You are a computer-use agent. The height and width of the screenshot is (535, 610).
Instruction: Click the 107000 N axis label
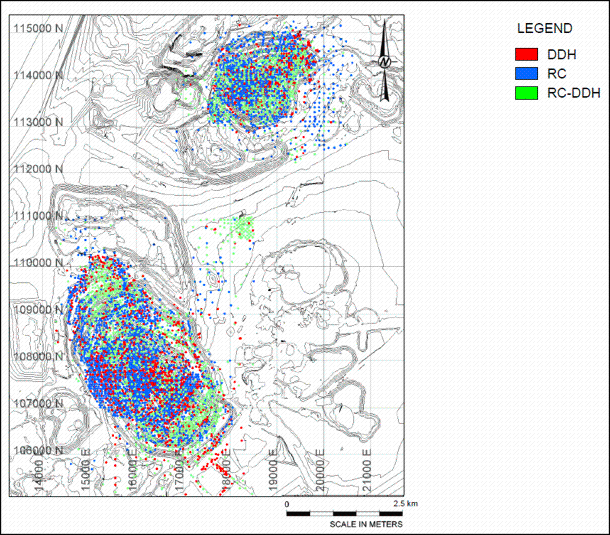[x=38, y=403]
